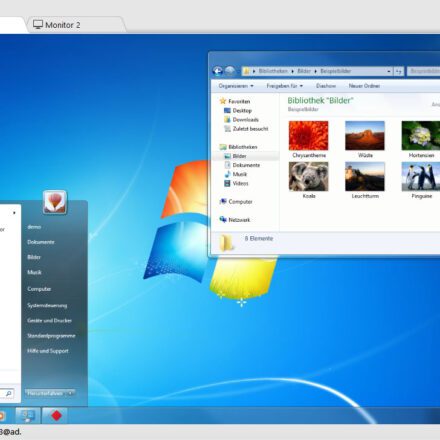
Task: Open the Organisieren dropdown menu
Action: [236, 86]
